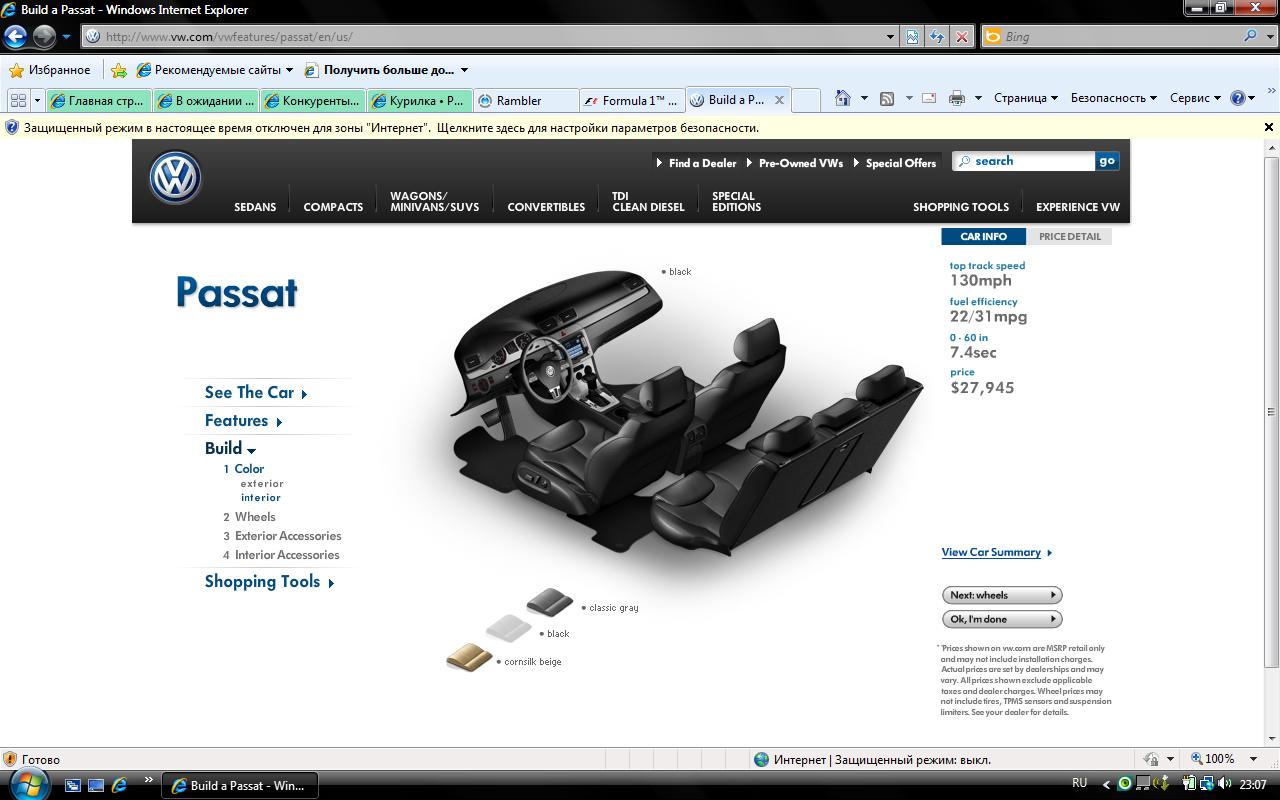Select classic gray interior swatch
This screenshot has height=800, width=1280.
[x=549, y=601]
